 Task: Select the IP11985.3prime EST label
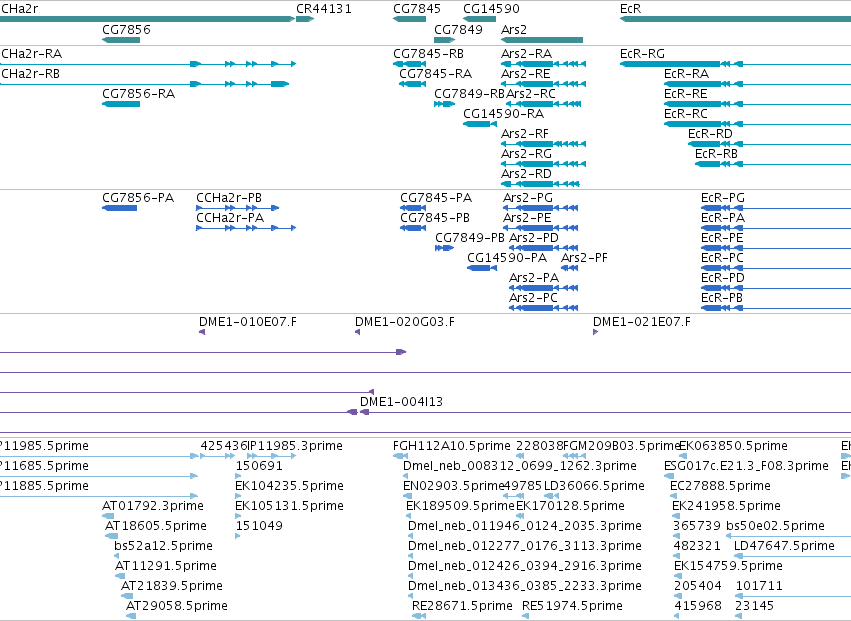tap(295, 446)
